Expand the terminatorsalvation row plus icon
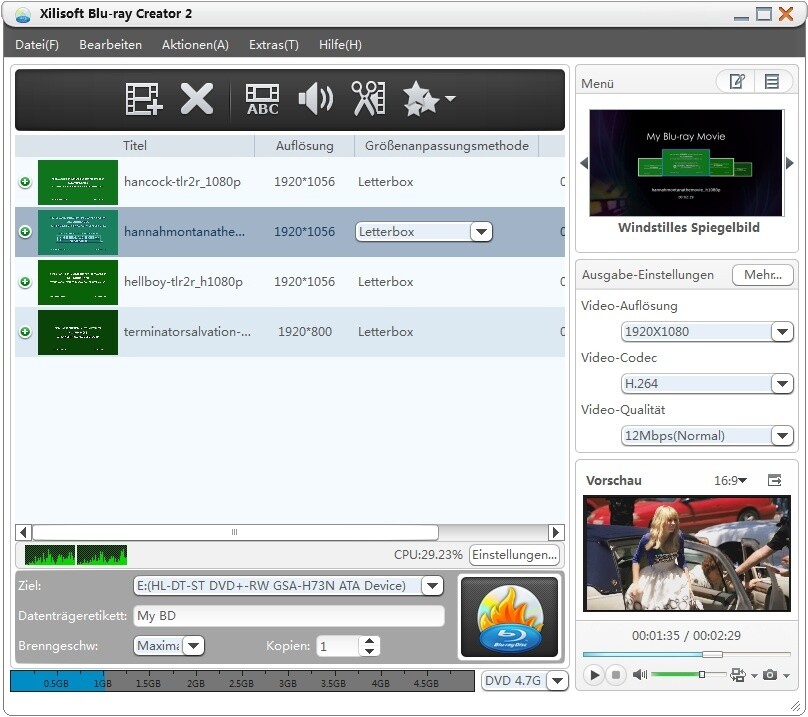 coord(25,332)
